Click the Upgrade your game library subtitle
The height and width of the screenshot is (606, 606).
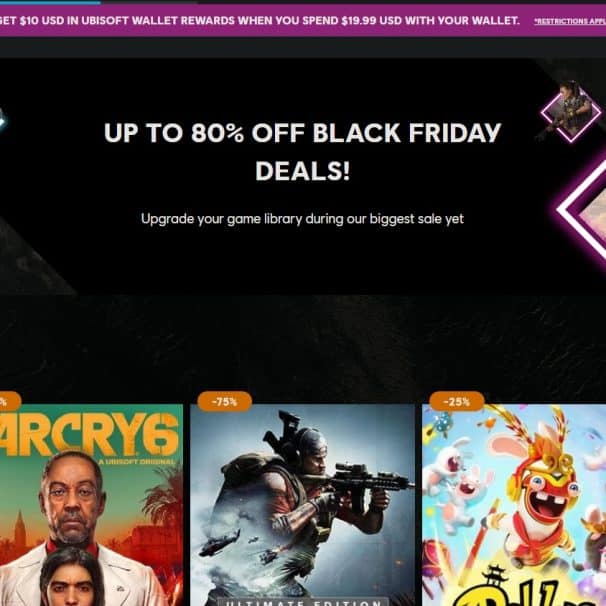coord(302,219)
